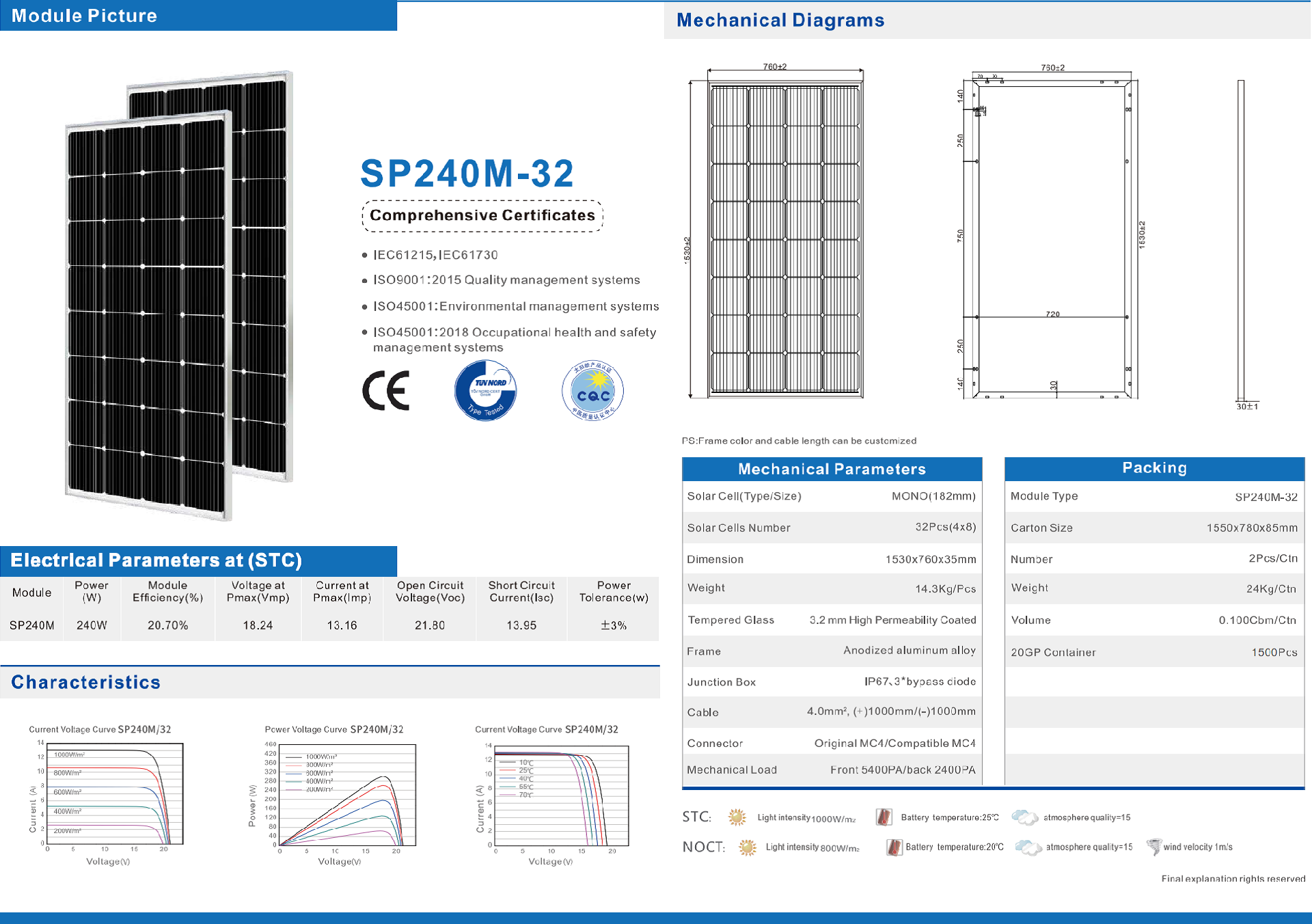Click the NOCT battery temperature icon
The height and width of the screenshot is (924, 1312).
point(894,847)
